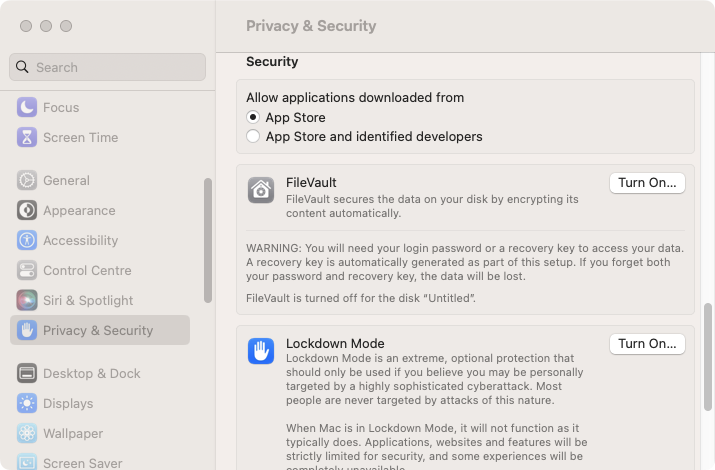Select Privacy & Security in sidebar
This screenshot has width=715, height=470.
pos(100,330)
